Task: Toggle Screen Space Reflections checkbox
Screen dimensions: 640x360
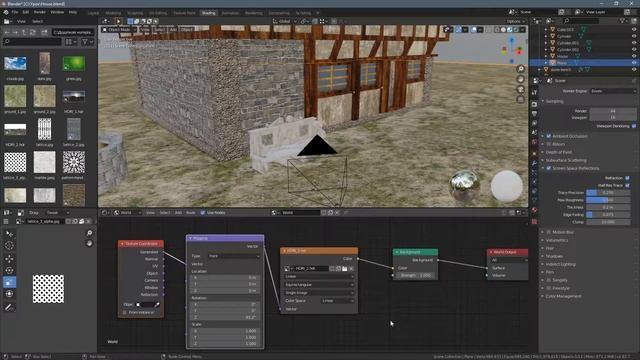Action: [x=549, y=168]
